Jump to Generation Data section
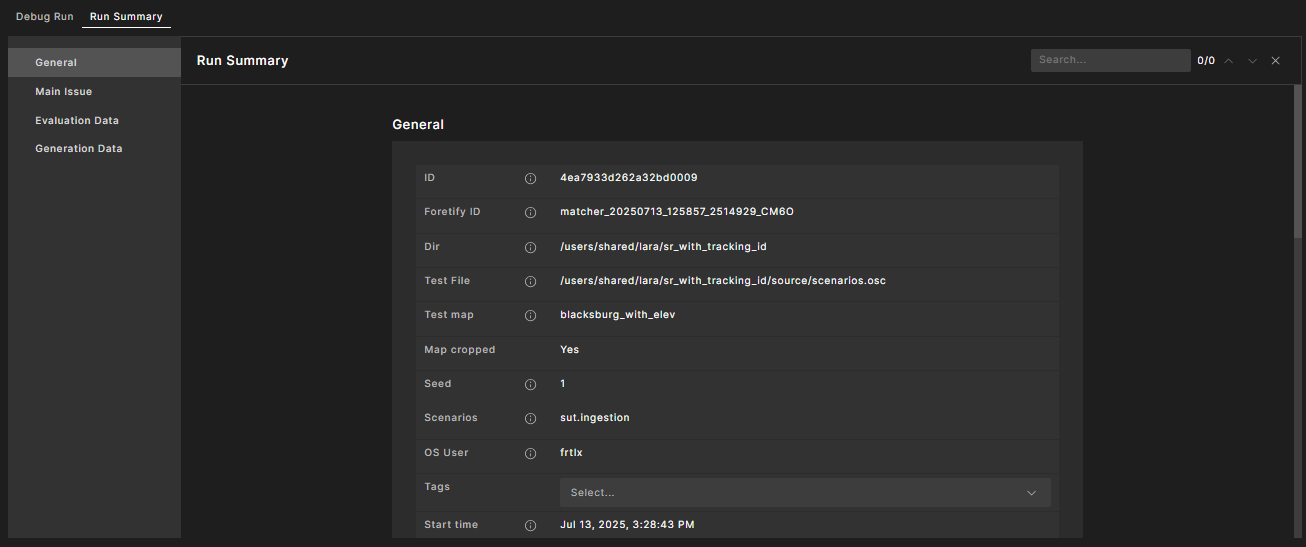Image resolution: width=1306 pixels, height=547 pixels. point(79,149)
